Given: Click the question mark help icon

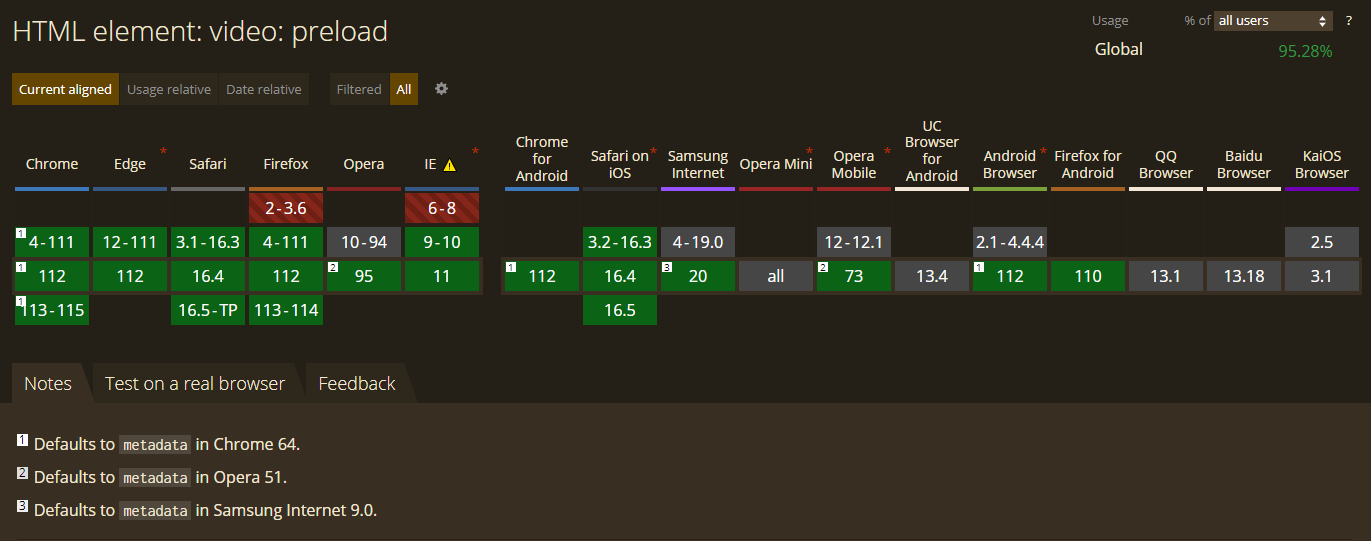Looking at the screenshot, I should click(x=1348, y=21).
